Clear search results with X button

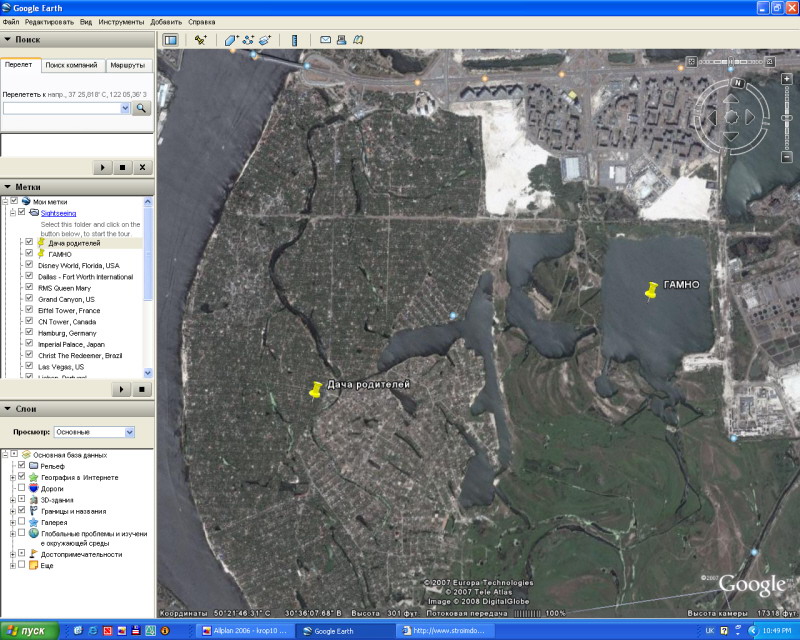[142, 167]
